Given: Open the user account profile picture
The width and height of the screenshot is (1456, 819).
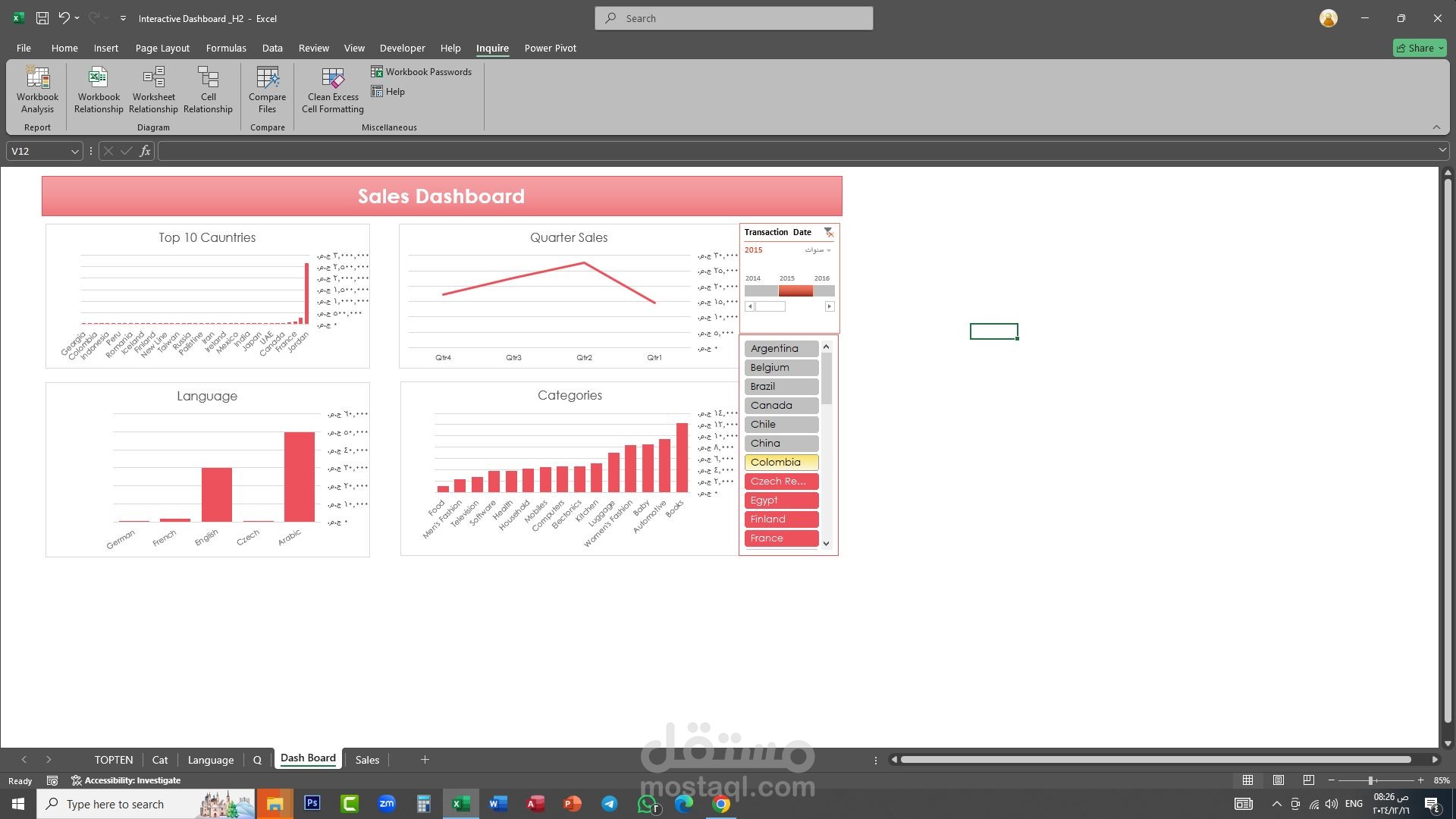Looking at the screenshot, I should [1329, 18].
